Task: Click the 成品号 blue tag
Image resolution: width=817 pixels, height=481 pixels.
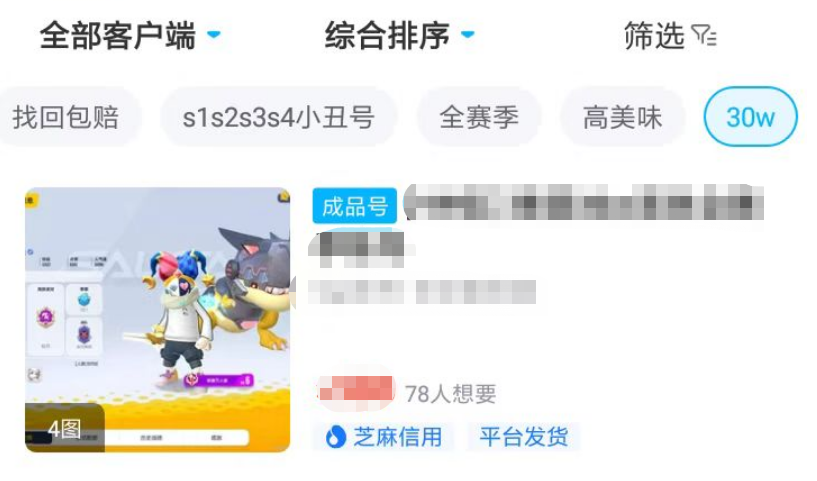Action: click(x=354, y=207)
